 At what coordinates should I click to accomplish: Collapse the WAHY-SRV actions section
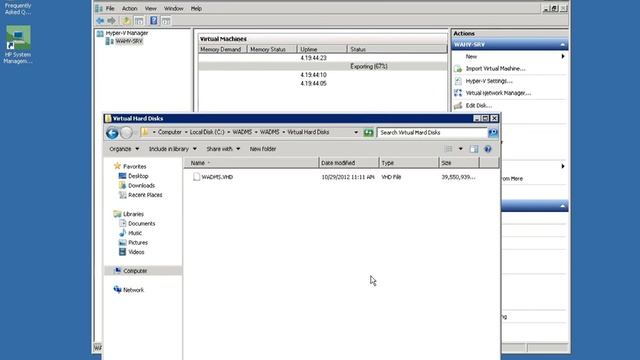[x=563, y=44]
